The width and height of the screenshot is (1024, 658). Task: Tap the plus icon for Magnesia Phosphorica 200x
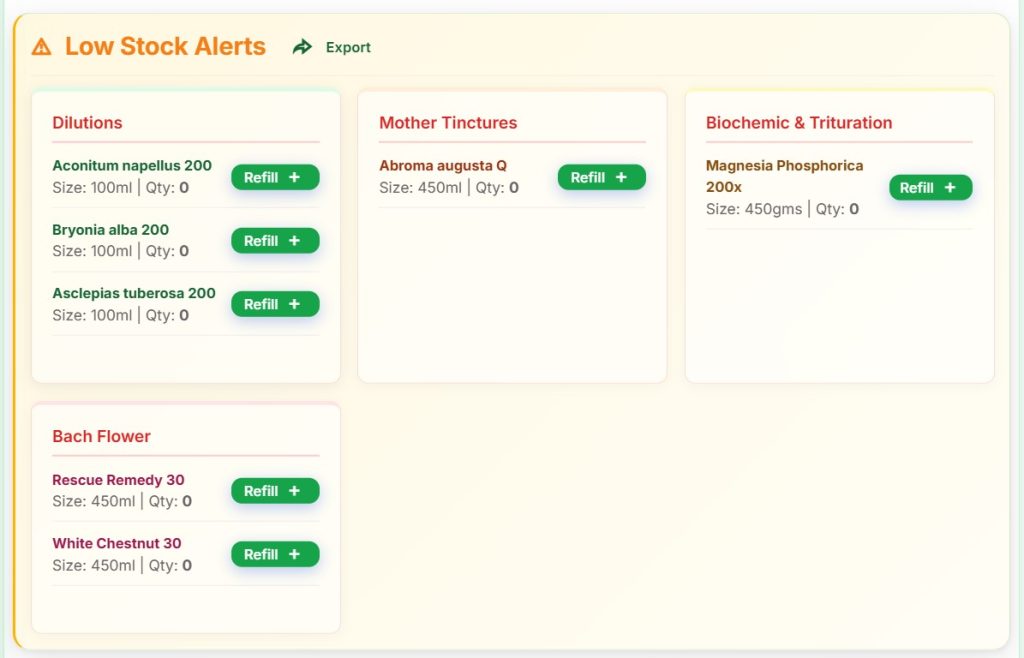click(x=949, y=188)
